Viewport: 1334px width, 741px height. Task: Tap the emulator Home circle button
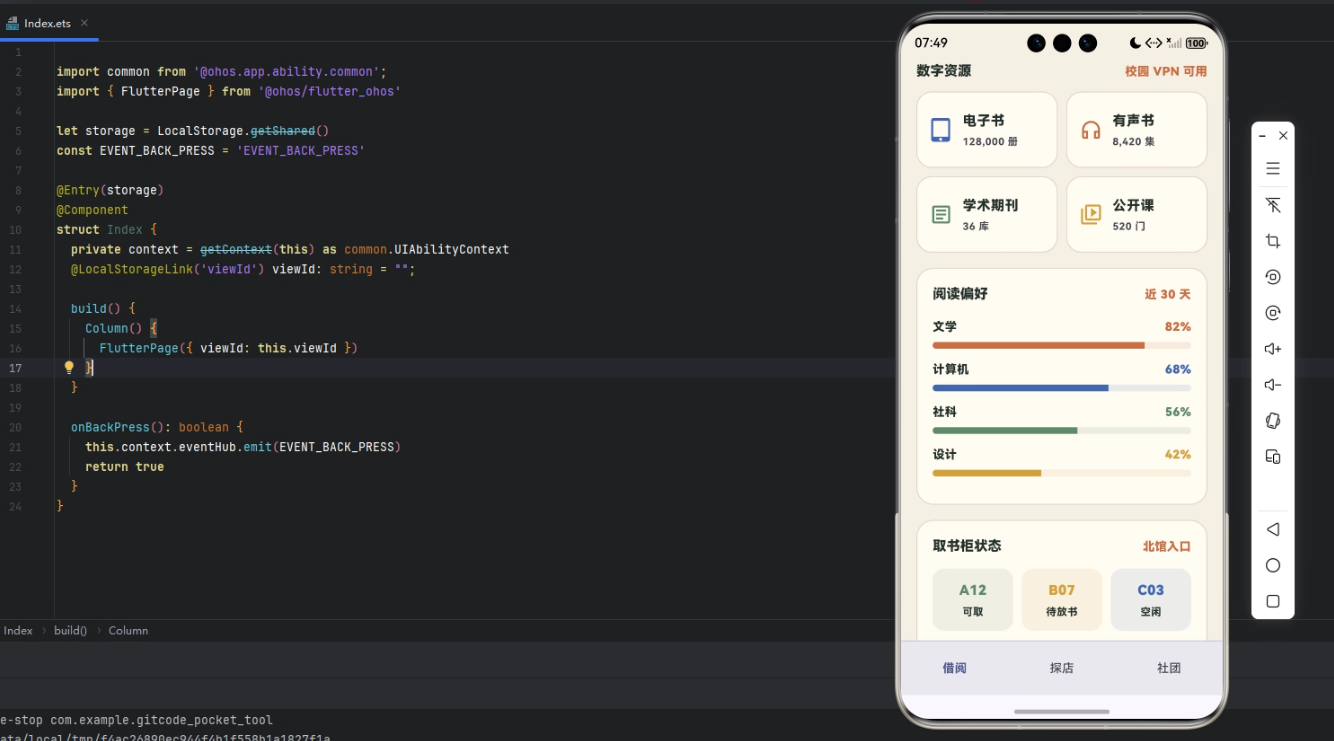coord(1273,565)
